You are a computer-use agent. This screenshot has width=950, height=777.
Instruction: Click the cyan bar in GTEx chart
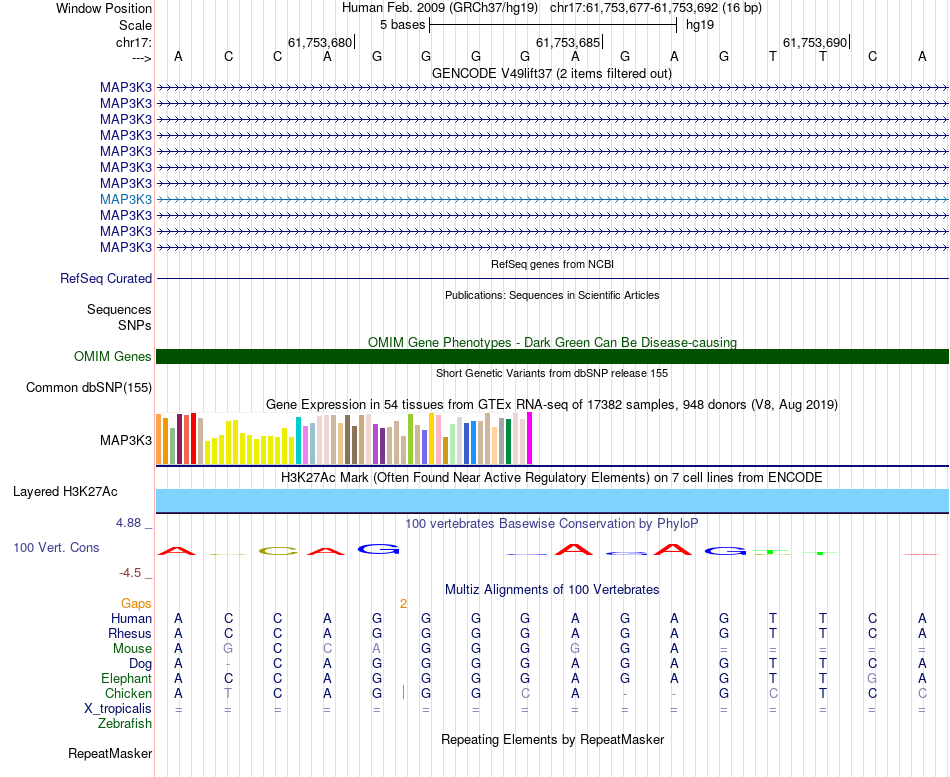298,441
